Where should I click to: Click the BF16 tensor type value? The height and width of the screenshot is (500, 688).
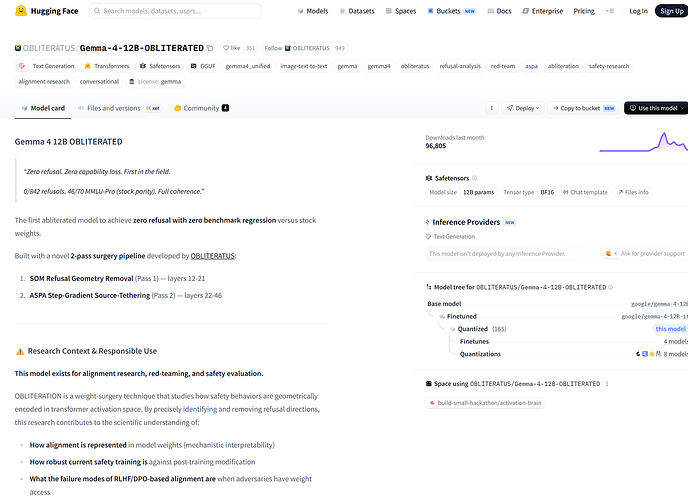[x=547, y=192]
